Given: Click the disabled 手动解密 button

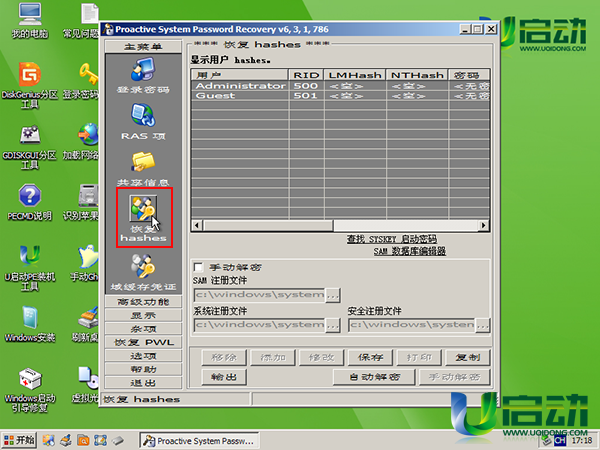Looking at the screenshot, I should pyautogui.click(x=455, y=377).
